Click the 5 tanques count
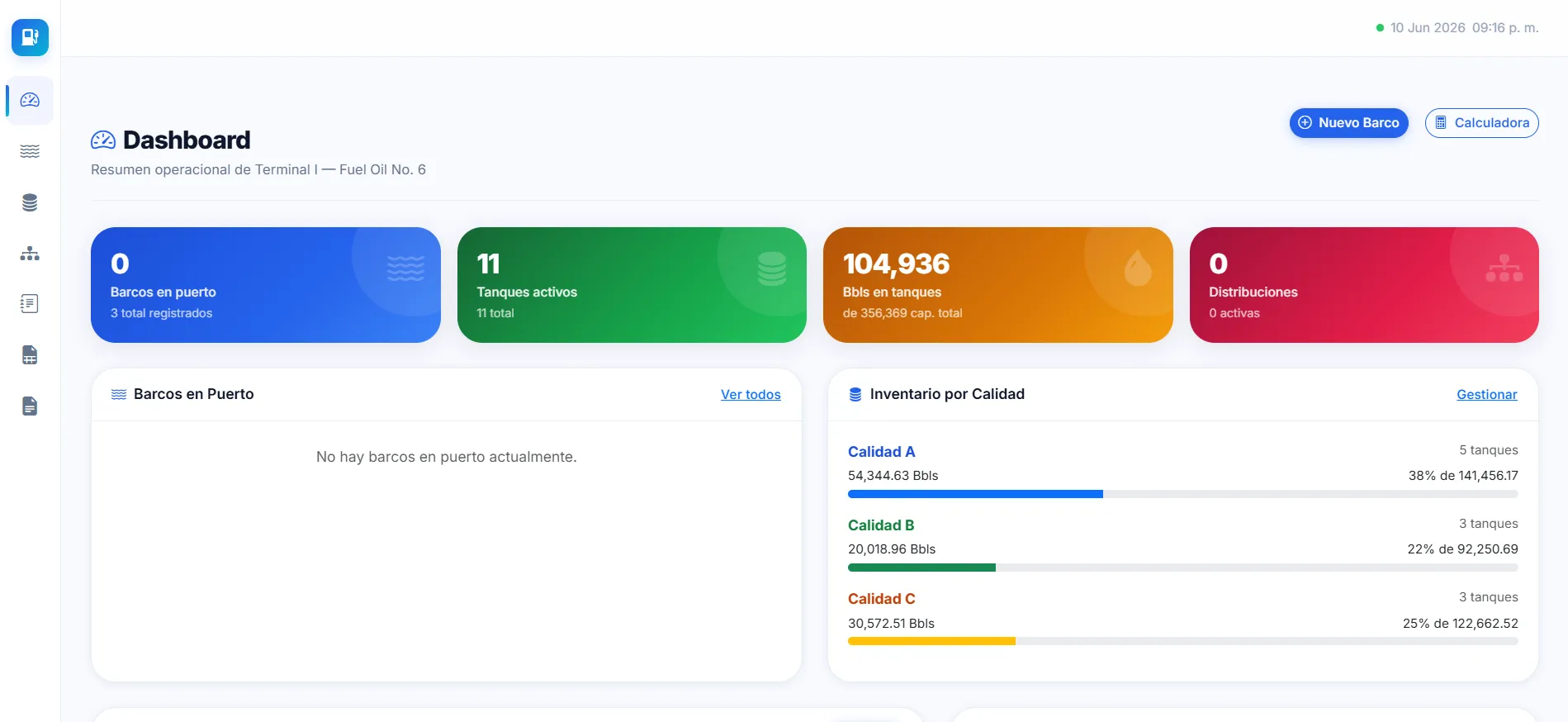1568x722 pixels. (1488, 450)
